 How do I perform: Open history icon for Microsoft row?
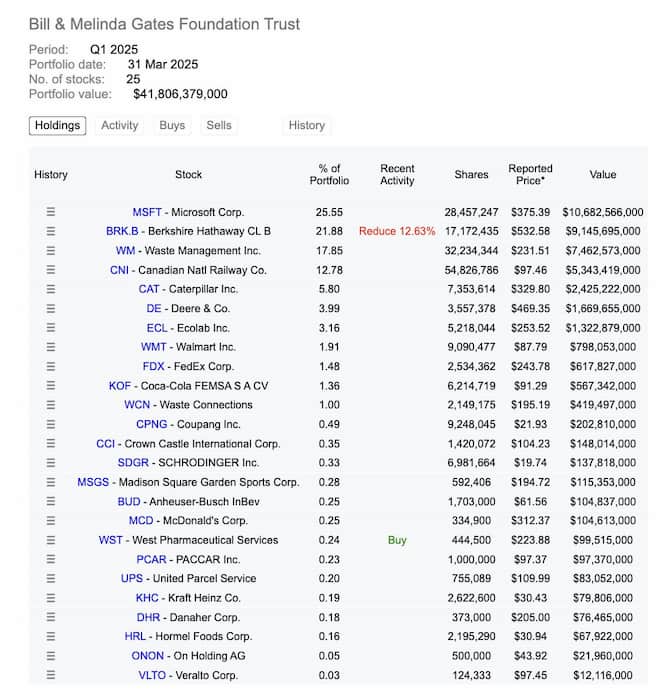[x=51, y=212]
